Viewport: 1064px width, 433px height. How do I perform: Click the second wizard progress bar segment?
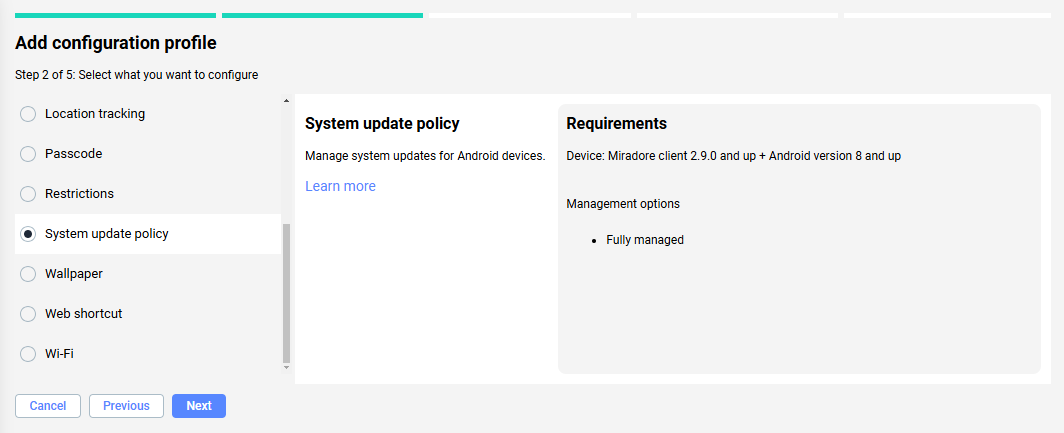point(322,15)
